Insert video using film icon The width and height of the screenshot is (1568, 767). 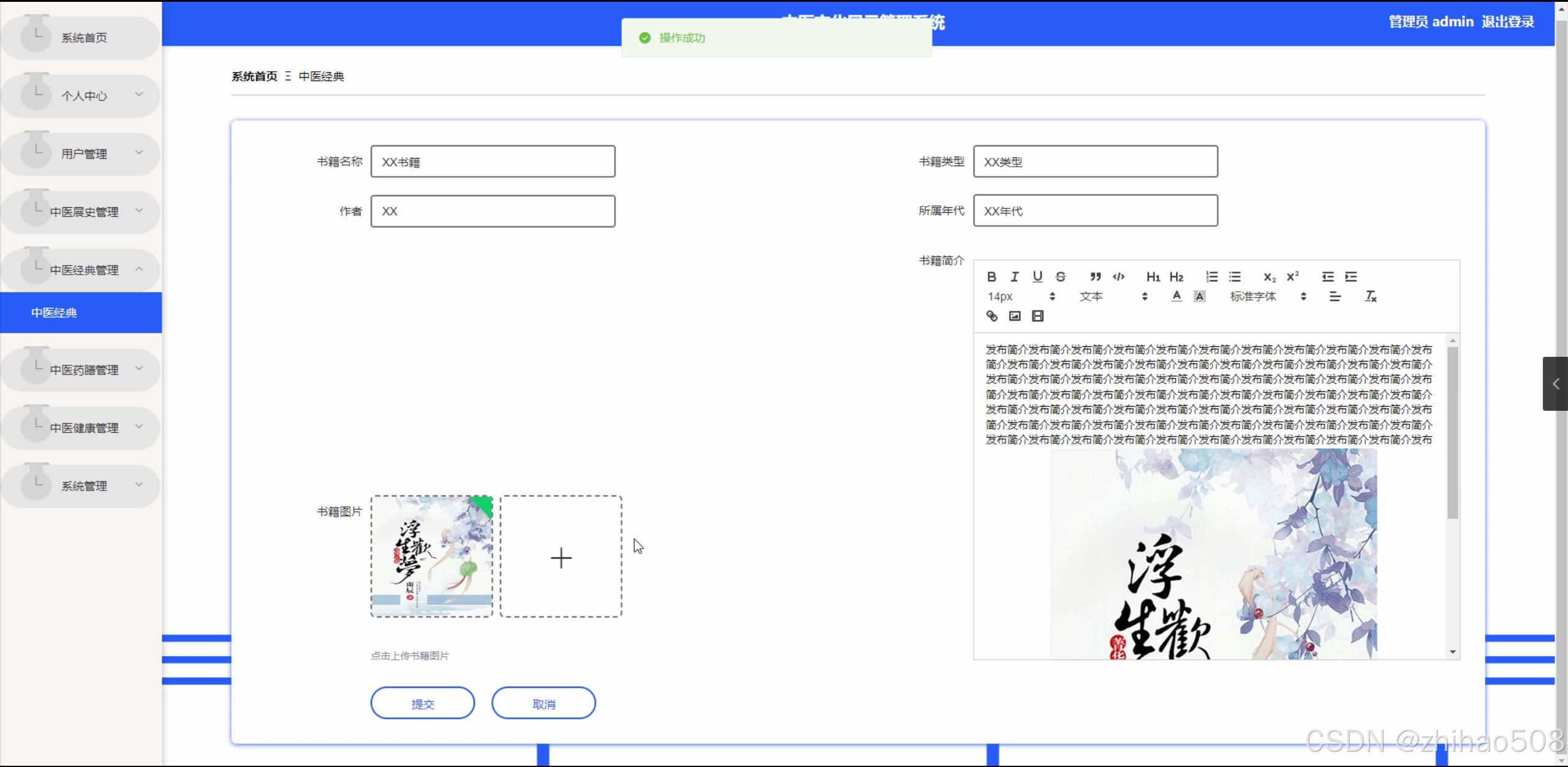1037,316
